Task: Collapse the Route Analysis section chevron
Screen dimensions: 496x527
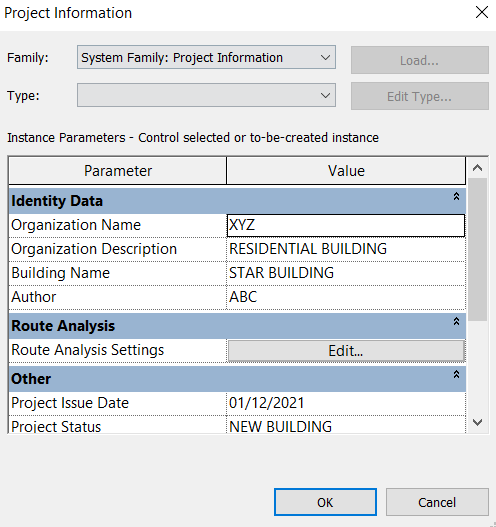Action: pyautogui.click(x=456, y=321)
